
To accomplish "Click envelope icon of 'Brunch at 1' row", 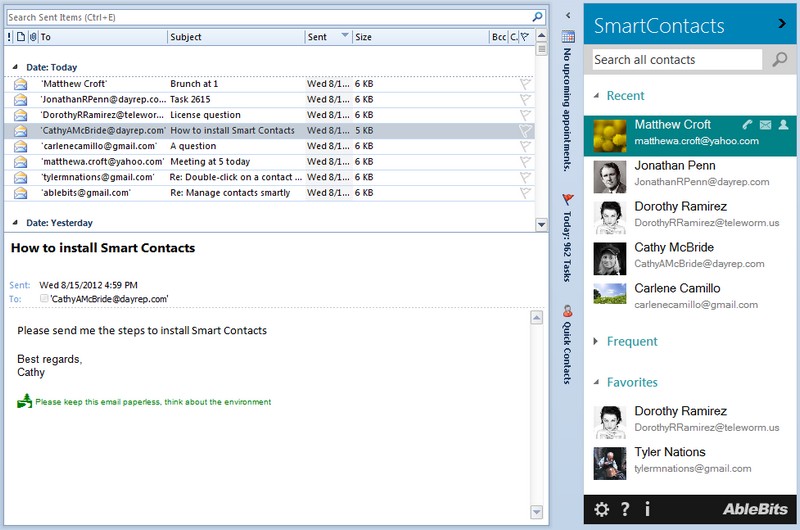I will tap(20, 84).
